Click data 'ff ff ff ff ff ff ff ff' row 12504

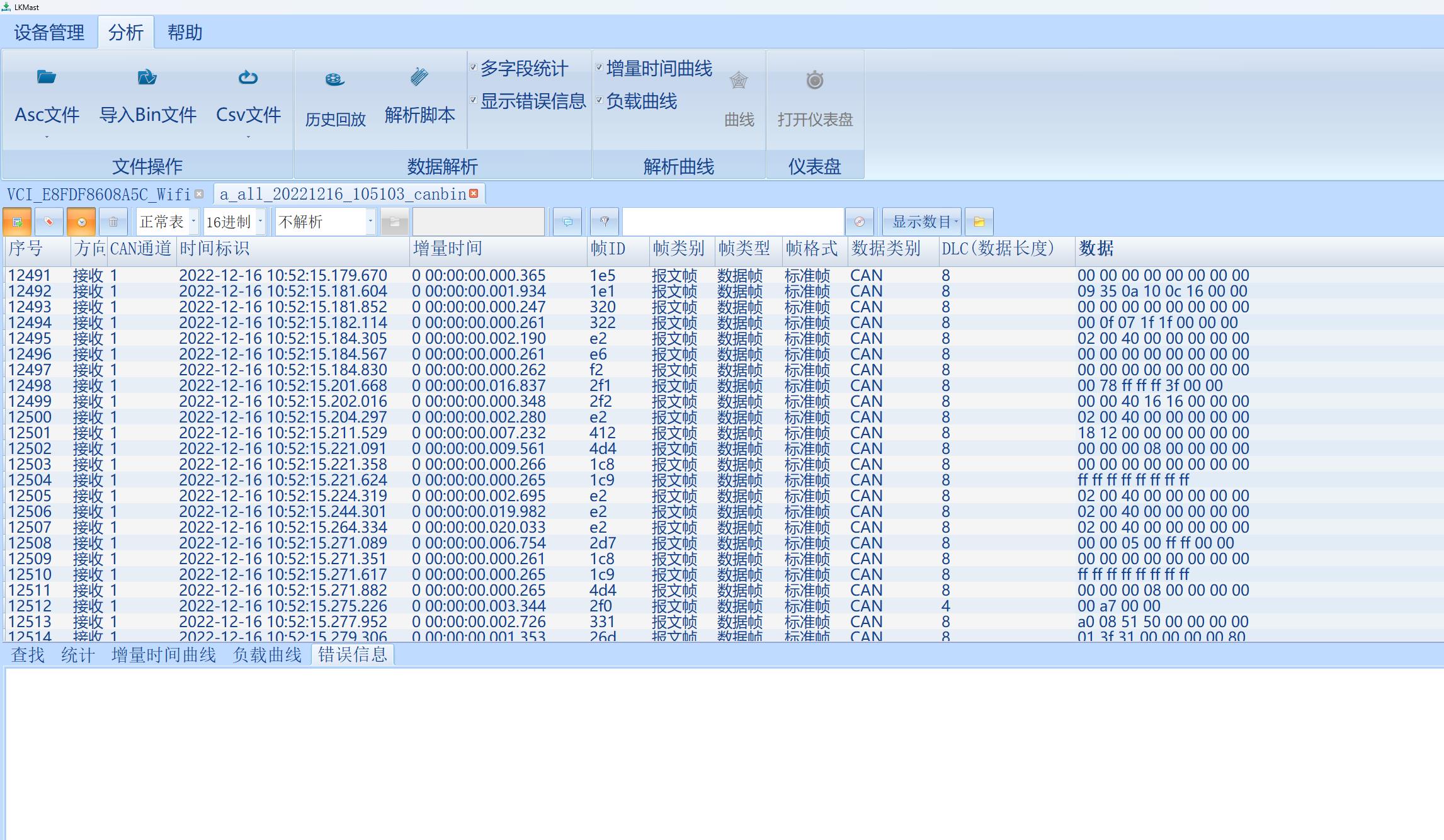(1134, 480)
